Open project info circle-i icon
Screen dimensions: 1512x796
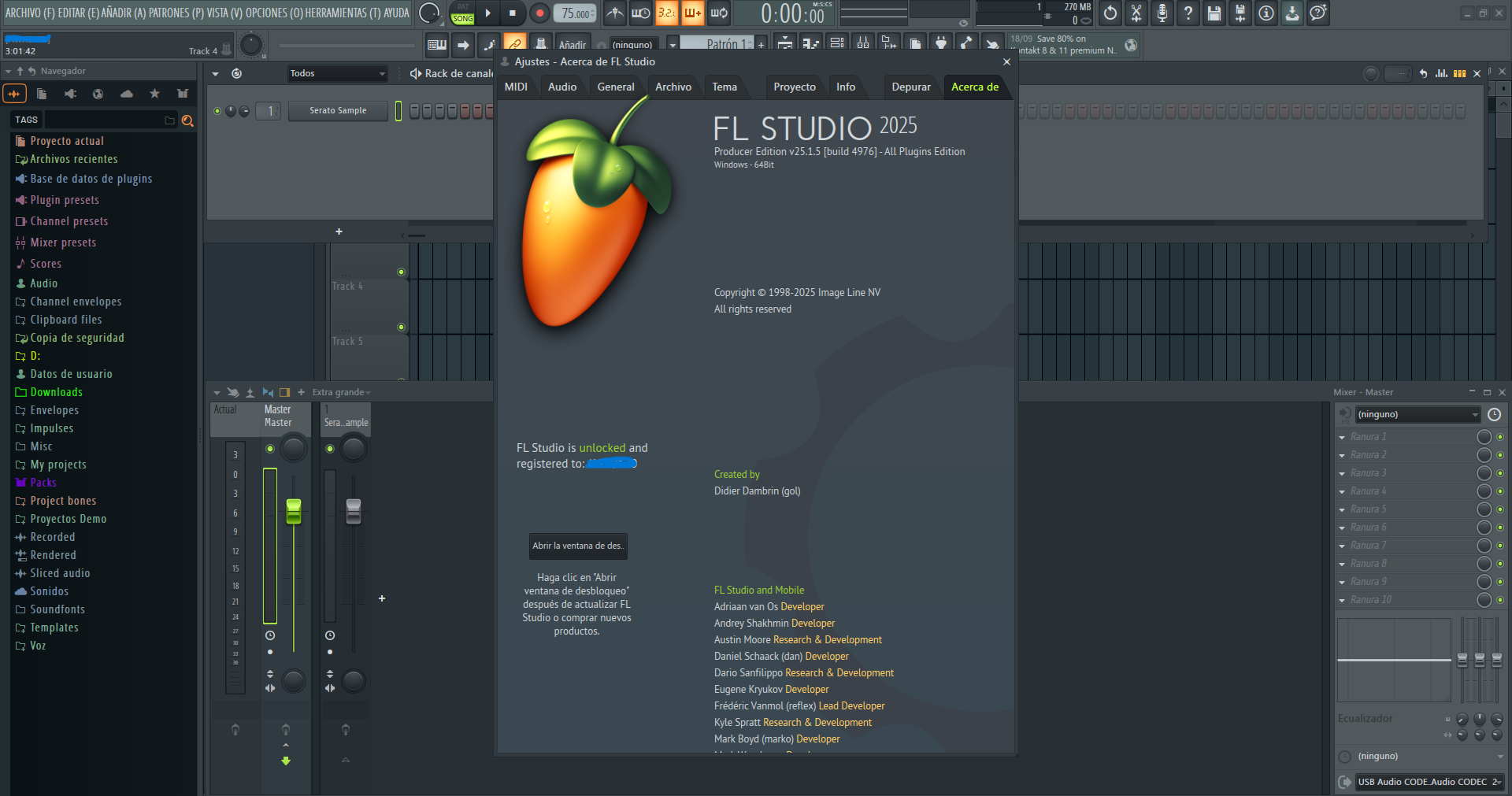click(x=1266, y=13)
